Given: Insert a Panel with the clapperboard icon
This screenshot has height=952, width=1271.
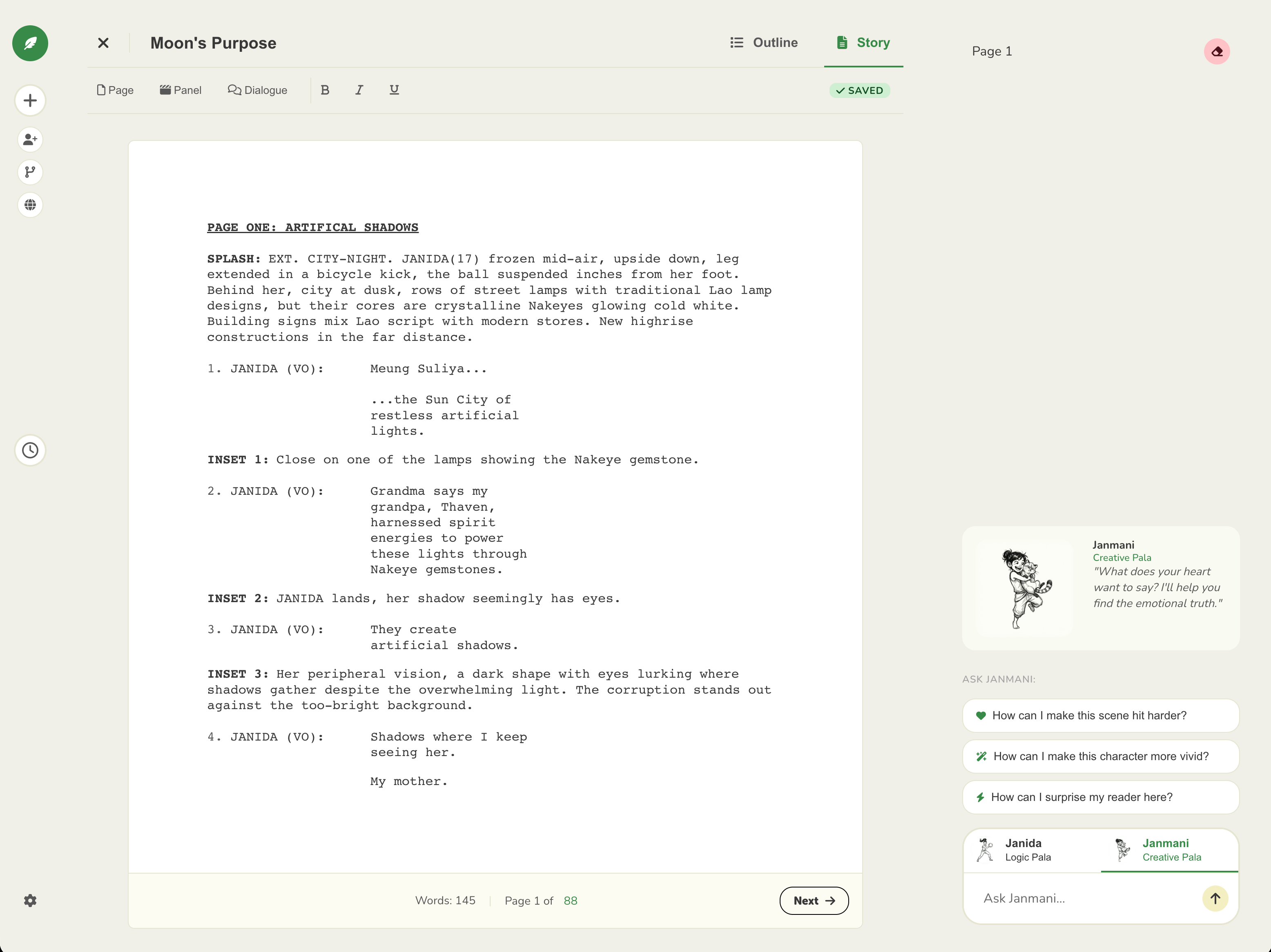Looking at the screenshot, I should click(181, 90).
